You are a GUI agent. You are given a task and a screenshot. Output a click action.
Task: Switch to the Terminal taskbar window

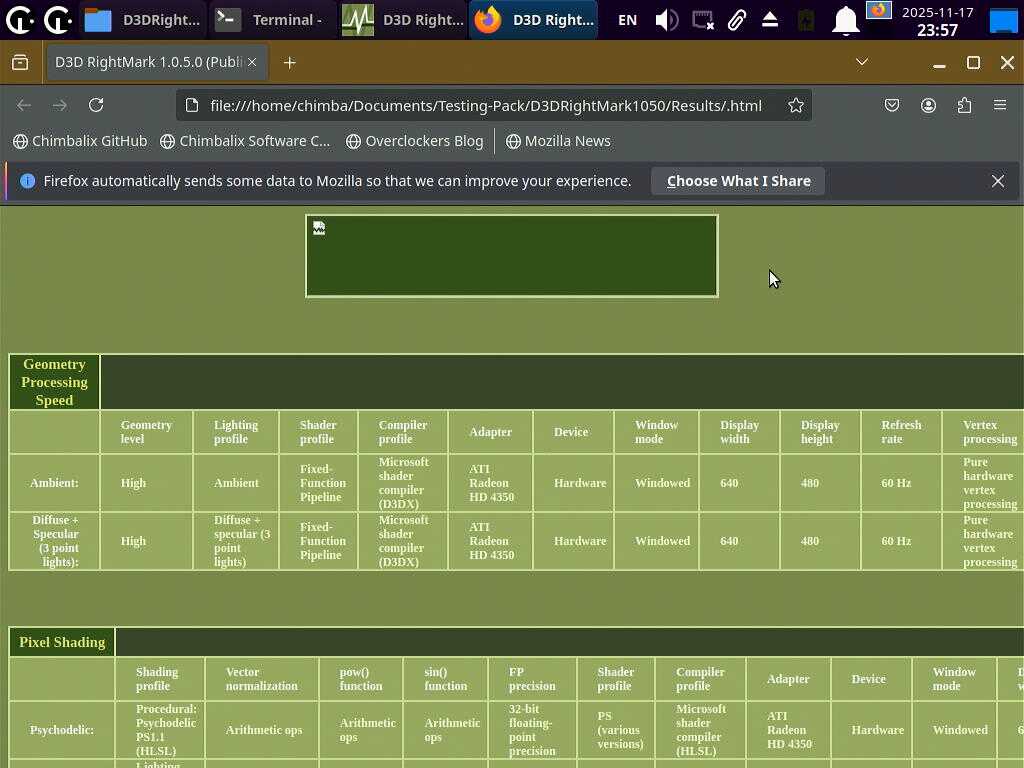[272, 20]
